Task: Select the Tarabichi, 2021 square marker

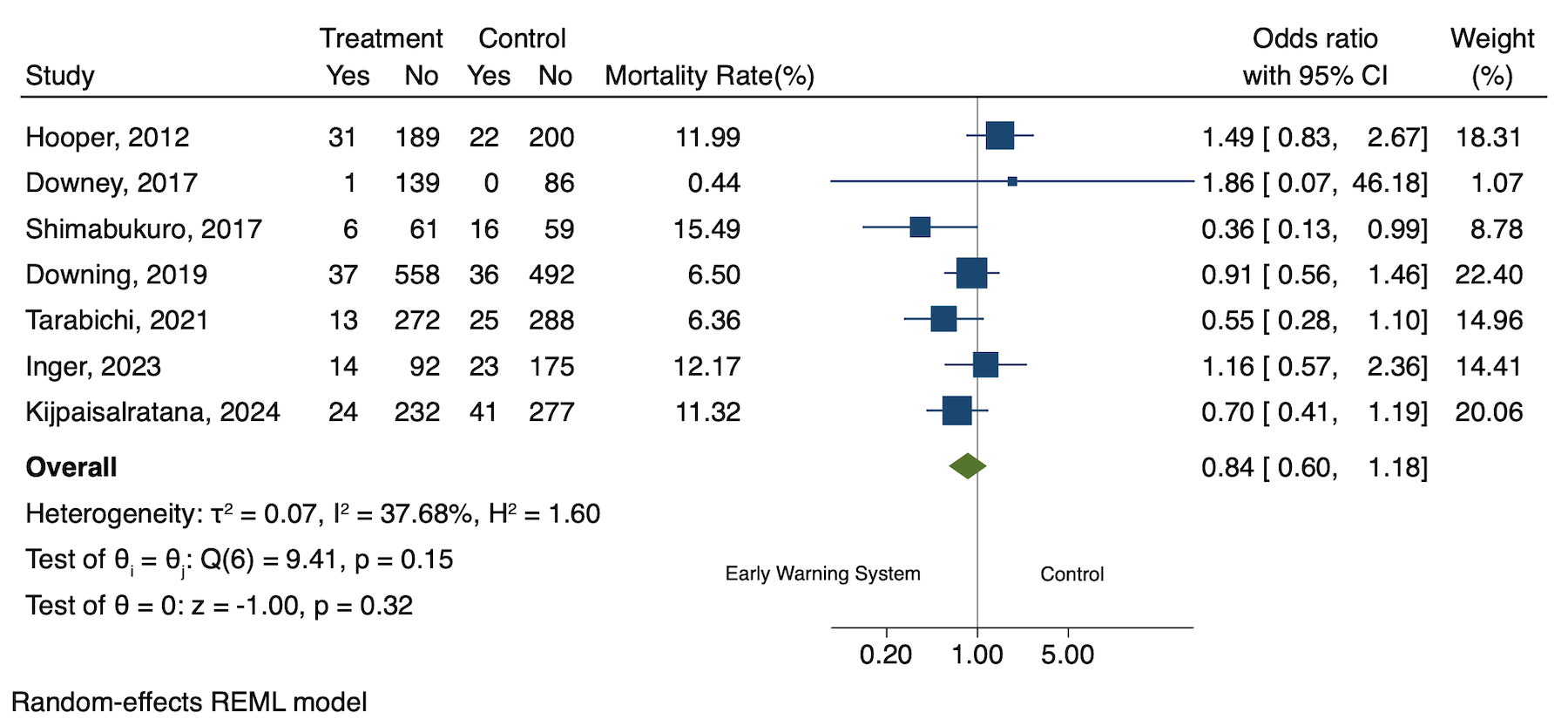Action: pyautogui.click(x=943, y=319)
